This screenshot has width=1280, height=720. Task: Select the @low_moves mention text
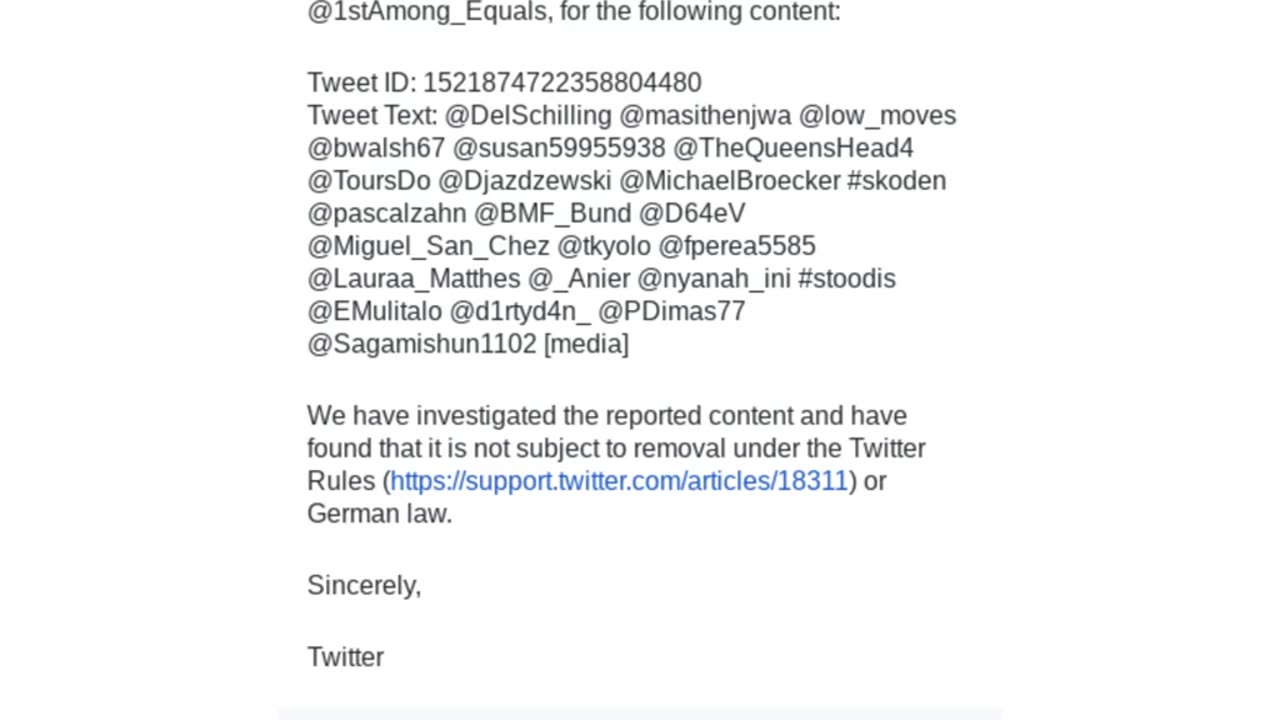(876, 116)
